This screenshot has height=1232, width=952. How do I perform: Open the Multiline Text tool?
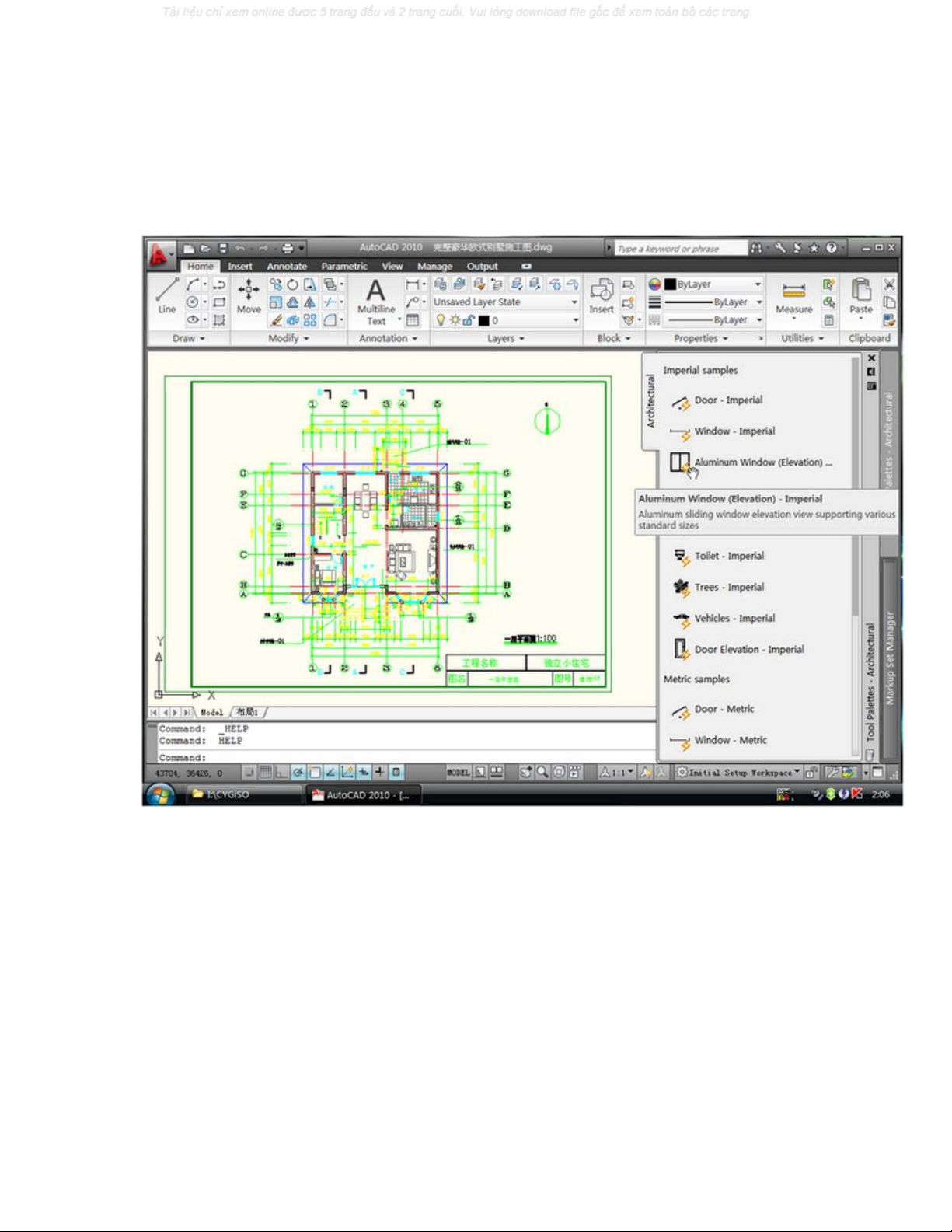[x=376, y=301]
